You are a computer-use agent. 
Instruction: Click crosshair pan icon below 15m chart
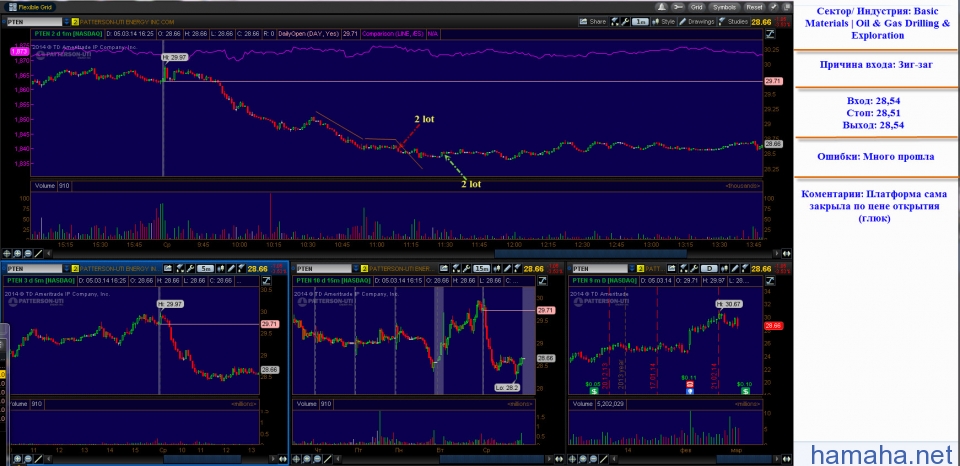(x=296, y=459)
